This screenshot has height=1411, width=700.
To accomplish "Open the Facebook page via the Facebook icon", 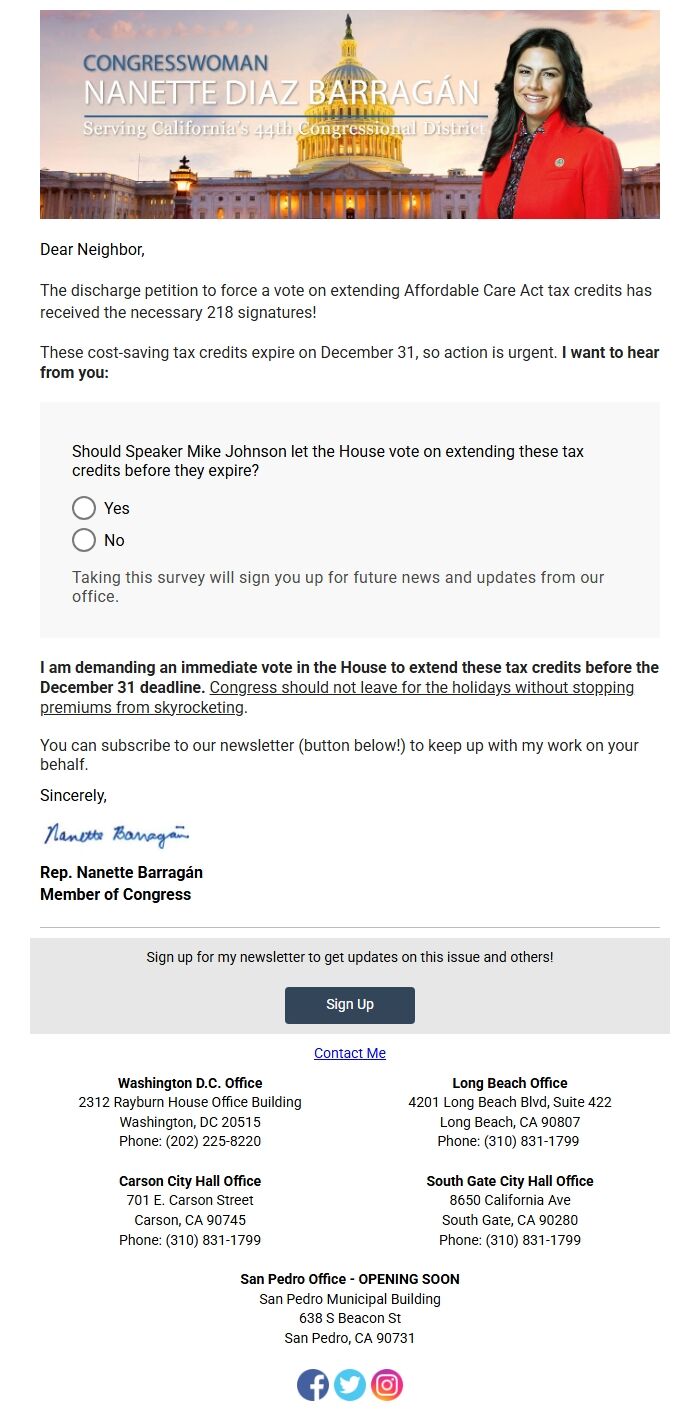I will pyautogui.click(x=313, y=1385).
